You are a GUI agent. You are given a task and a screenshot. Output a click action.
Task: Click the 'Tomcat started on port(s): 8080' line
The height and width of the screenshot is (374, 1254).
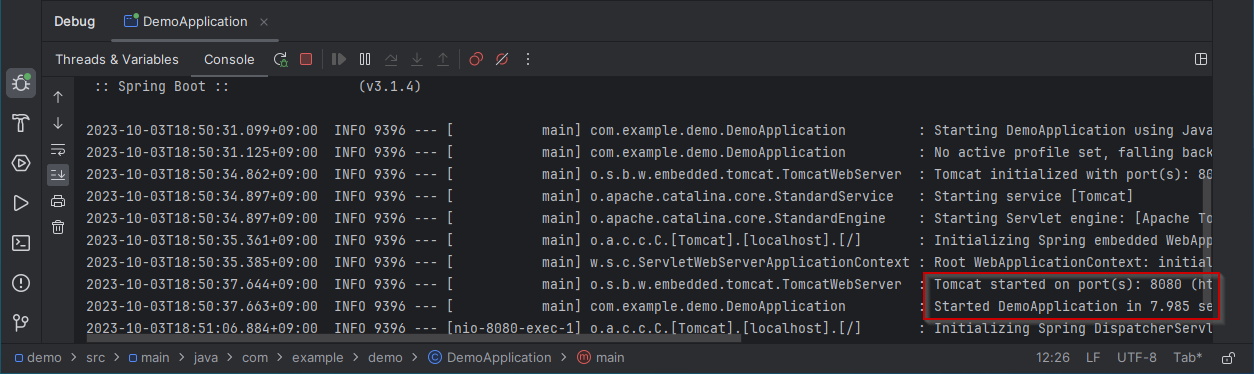[1073, 285]
